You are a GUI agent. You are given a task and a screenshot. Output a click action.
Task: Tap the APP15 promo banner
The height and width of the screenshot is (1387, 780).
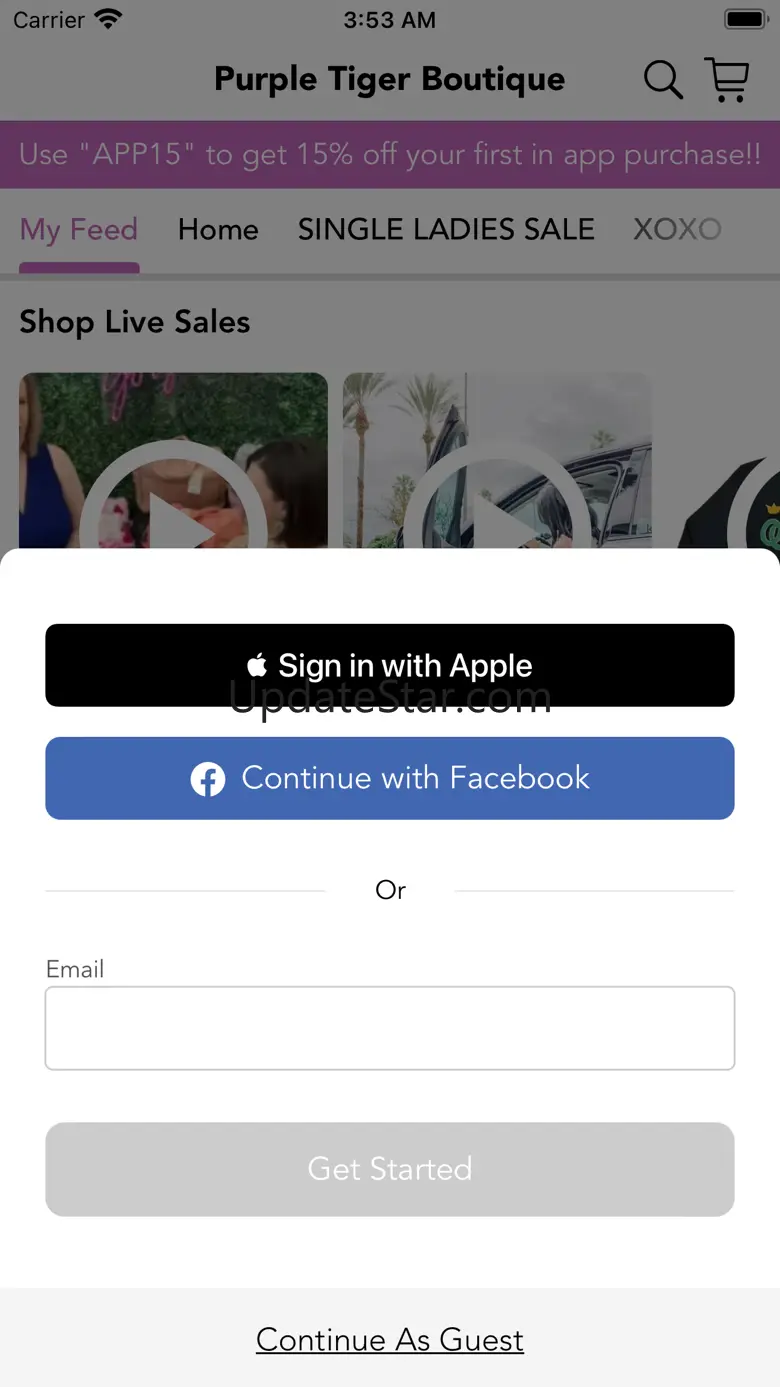coord(390,155)
